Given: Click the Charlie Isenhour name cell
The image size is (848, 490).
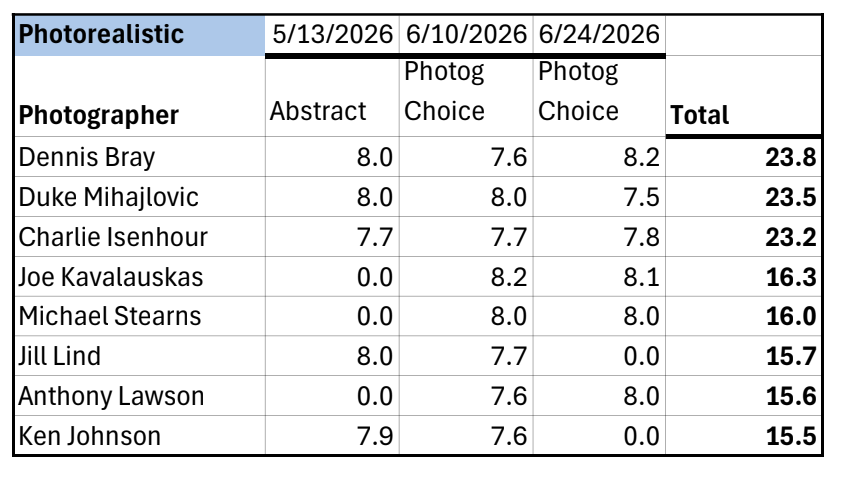Looking at the screenshot, I should pos(140,237).
